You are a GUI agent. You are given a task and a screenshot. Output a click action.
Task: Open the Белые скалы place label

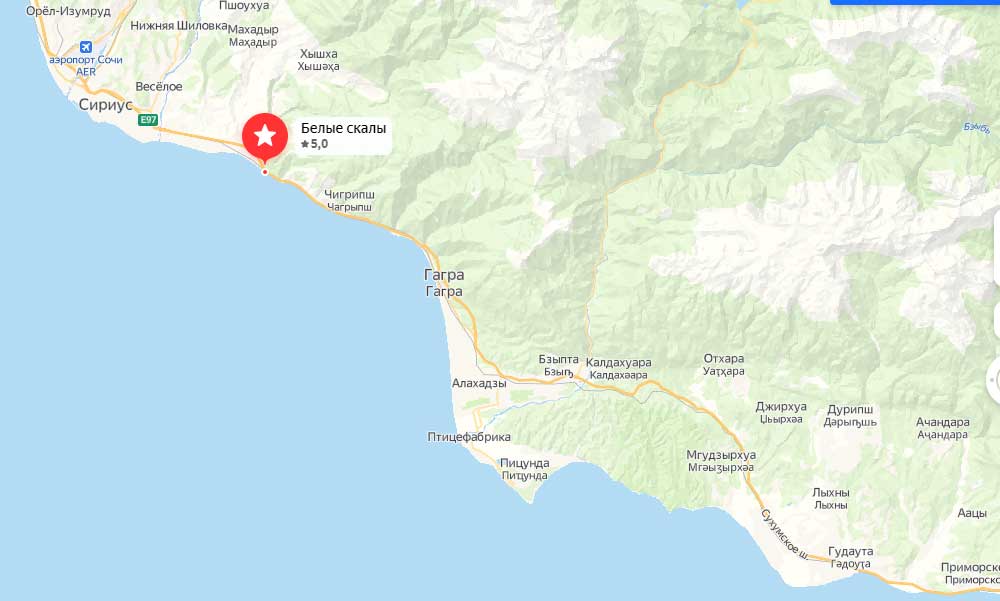343,128
